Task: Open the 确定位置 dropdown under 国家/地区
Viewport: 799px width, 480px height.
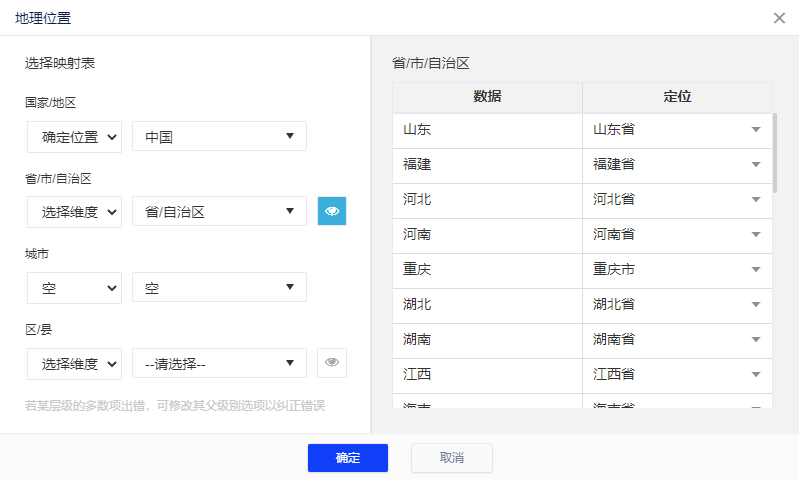Action: click(74, 137)
